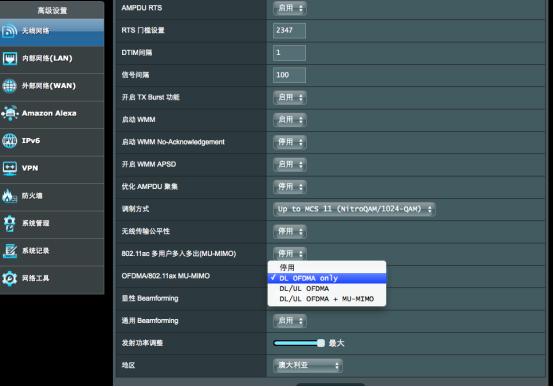554x387 pixels.
Task: Open the WMM No-Acknowledgement dropdown
Action: (x=290, y=142)
